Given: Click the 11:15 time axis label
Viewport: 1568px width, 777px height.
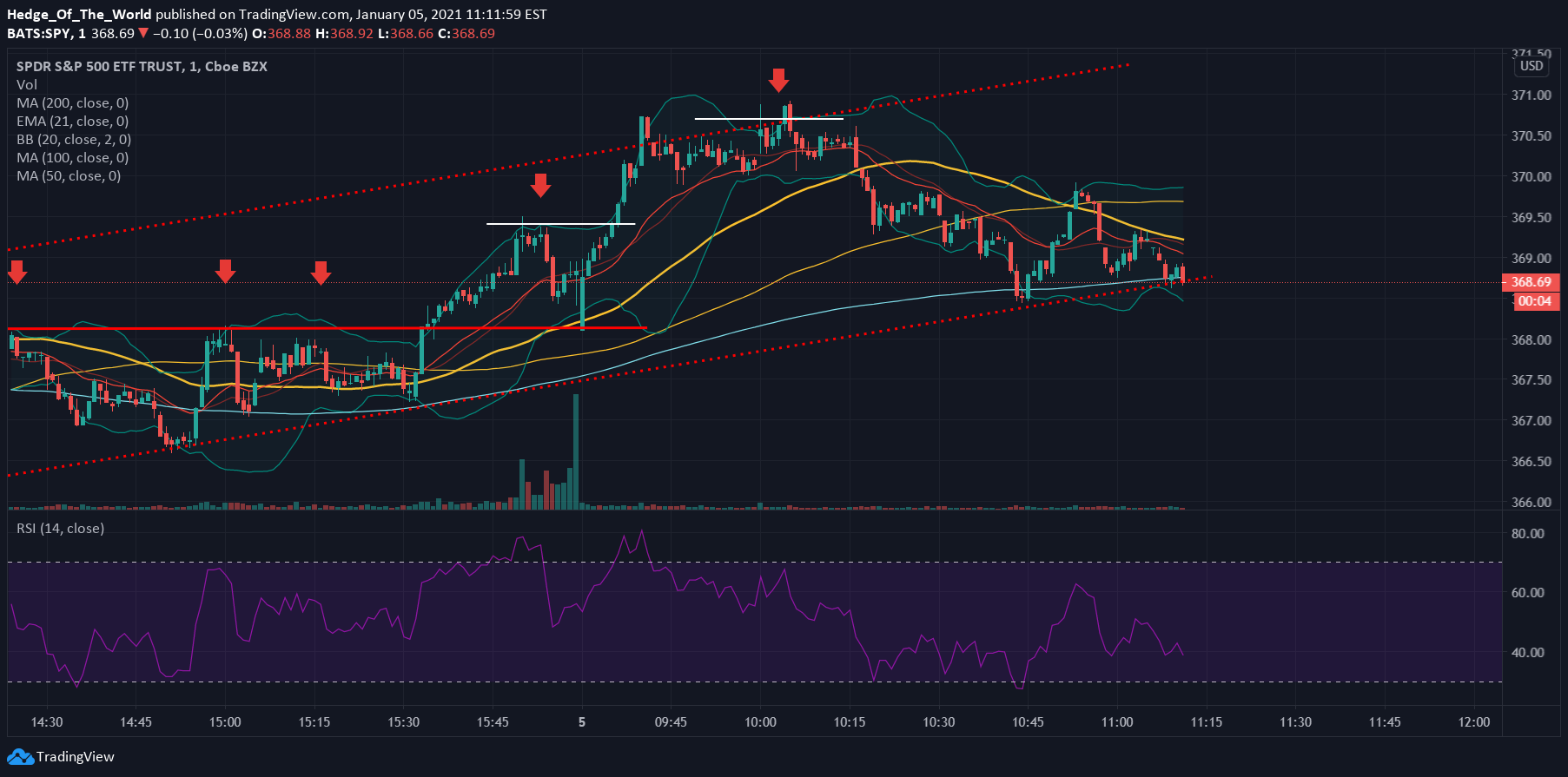Looking at the screenshot, I should pyautogui.click(x=1207, y=722).
